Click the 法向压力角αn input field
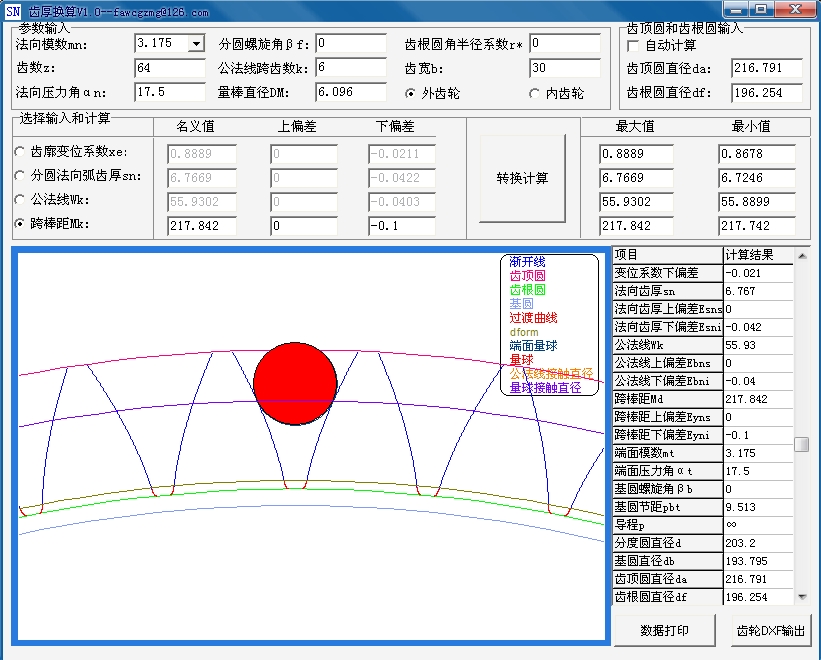Viewport: 821px width, 660px height. point(170,92)
